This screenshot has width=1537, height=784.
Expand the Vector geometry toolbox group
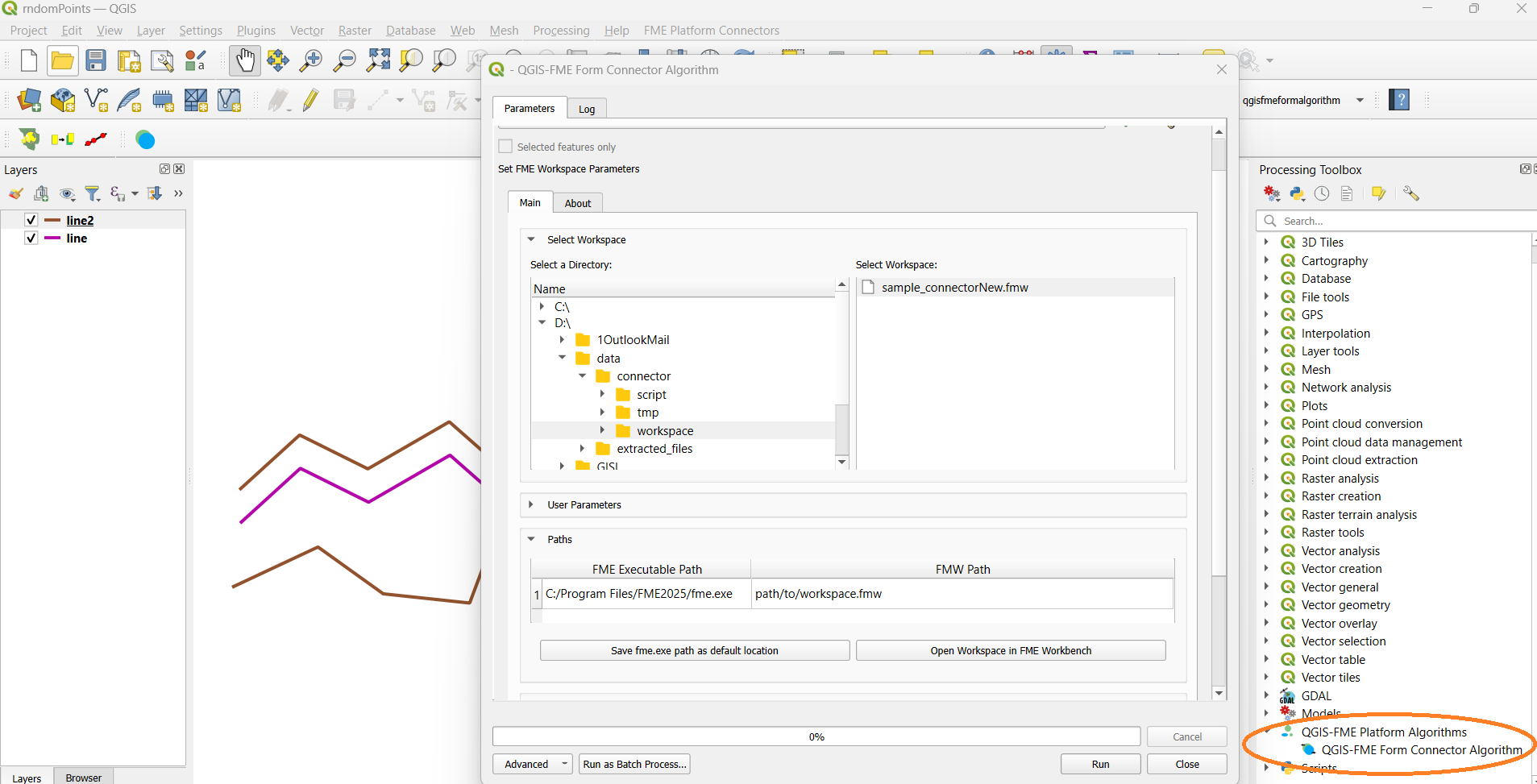pos(1266,604)
